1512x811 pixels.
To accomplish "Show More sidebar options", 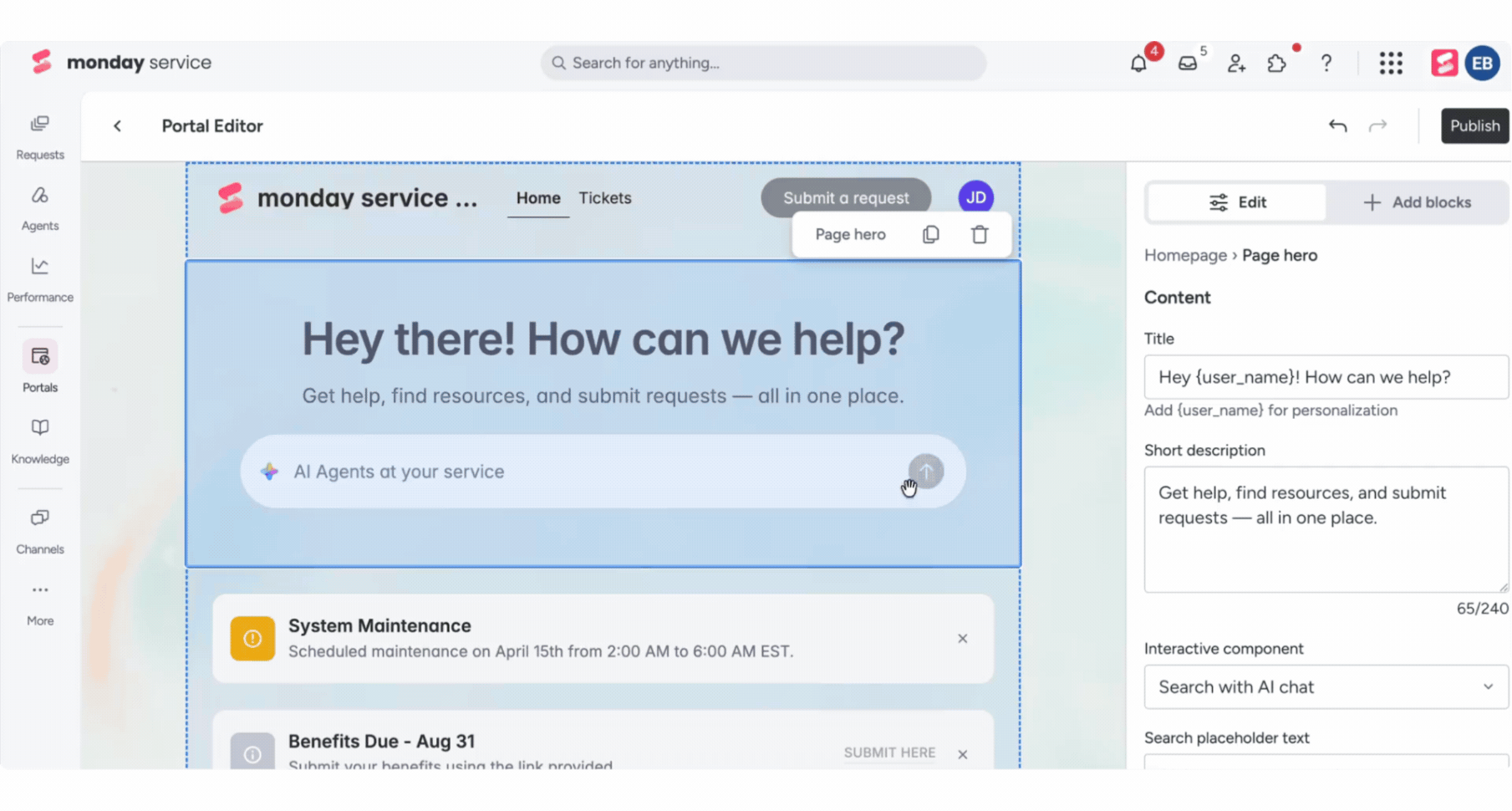I will click(40, 604).
